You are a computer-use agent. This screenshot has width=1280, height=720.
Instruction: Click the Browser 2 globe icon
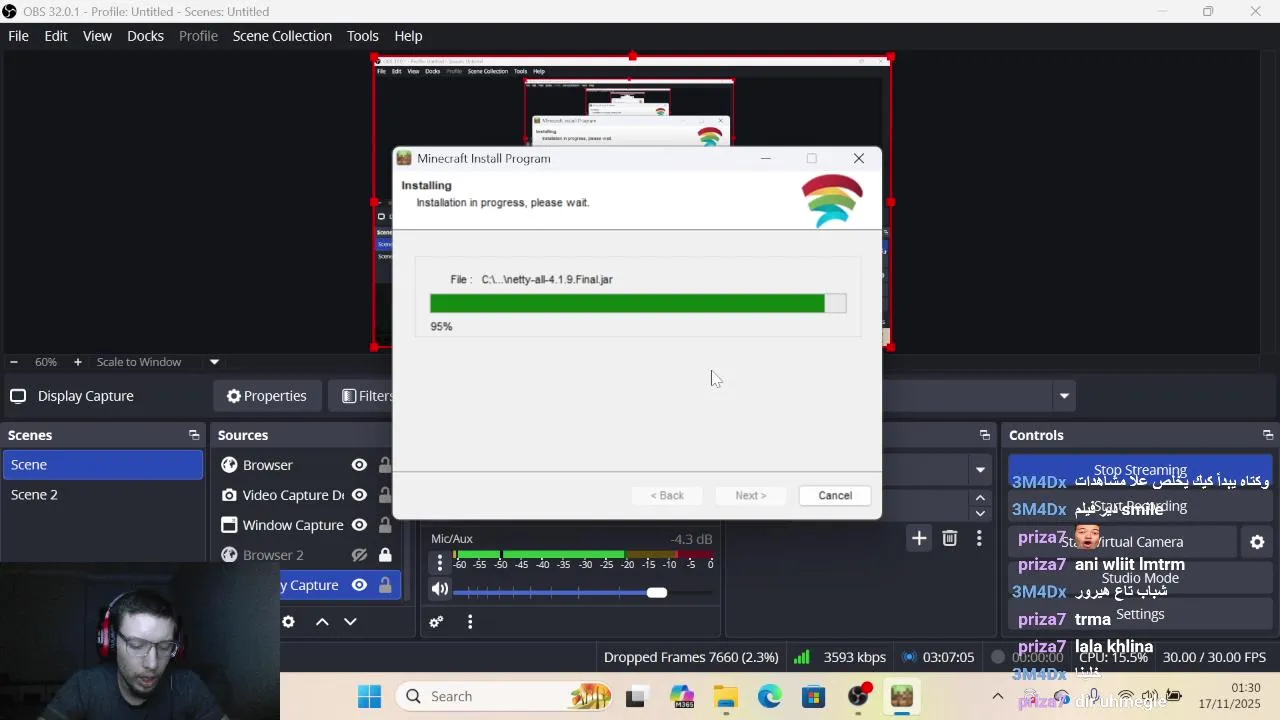[x=229, y=555]
